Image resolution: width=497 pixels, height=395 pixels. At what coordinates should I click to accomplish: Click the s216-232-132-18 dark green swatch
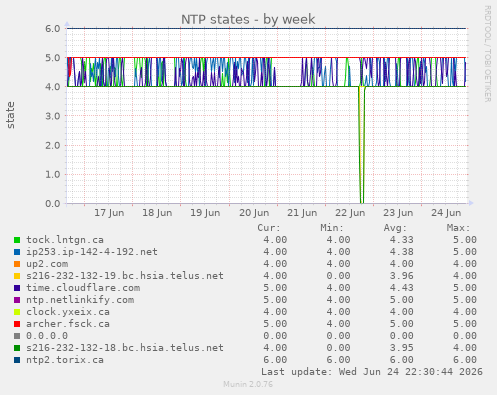pos(17,348)
